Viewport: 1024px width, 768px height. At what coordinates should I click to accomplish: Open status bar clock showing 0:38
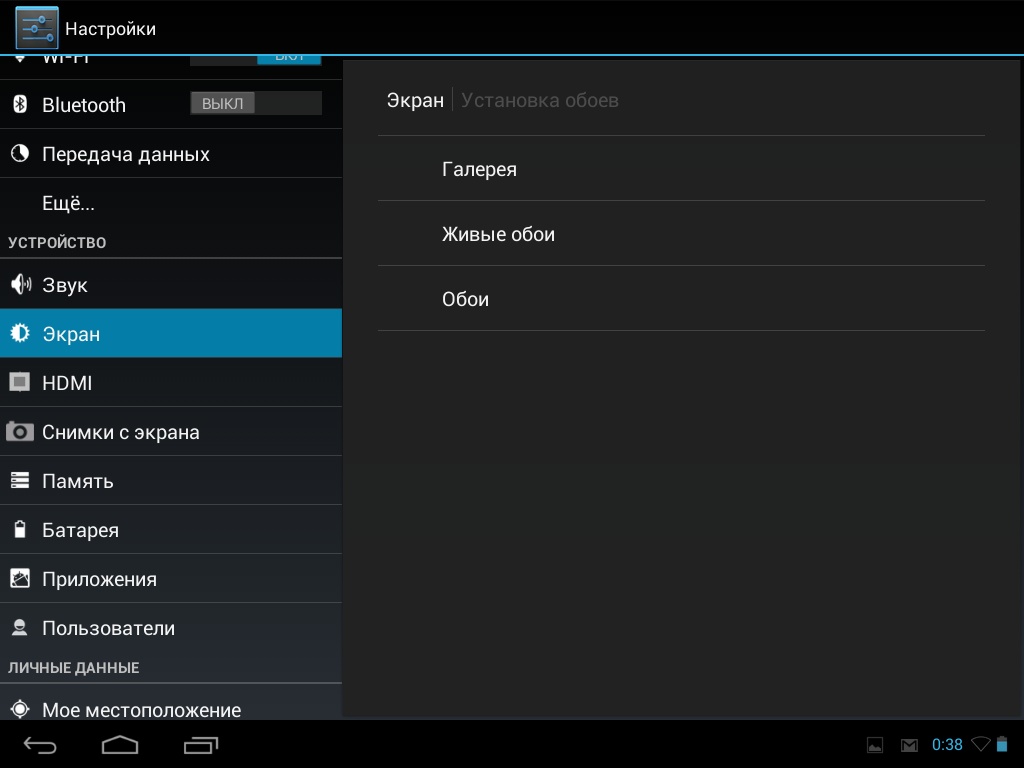pyautogui.click(x=946, y=744)
